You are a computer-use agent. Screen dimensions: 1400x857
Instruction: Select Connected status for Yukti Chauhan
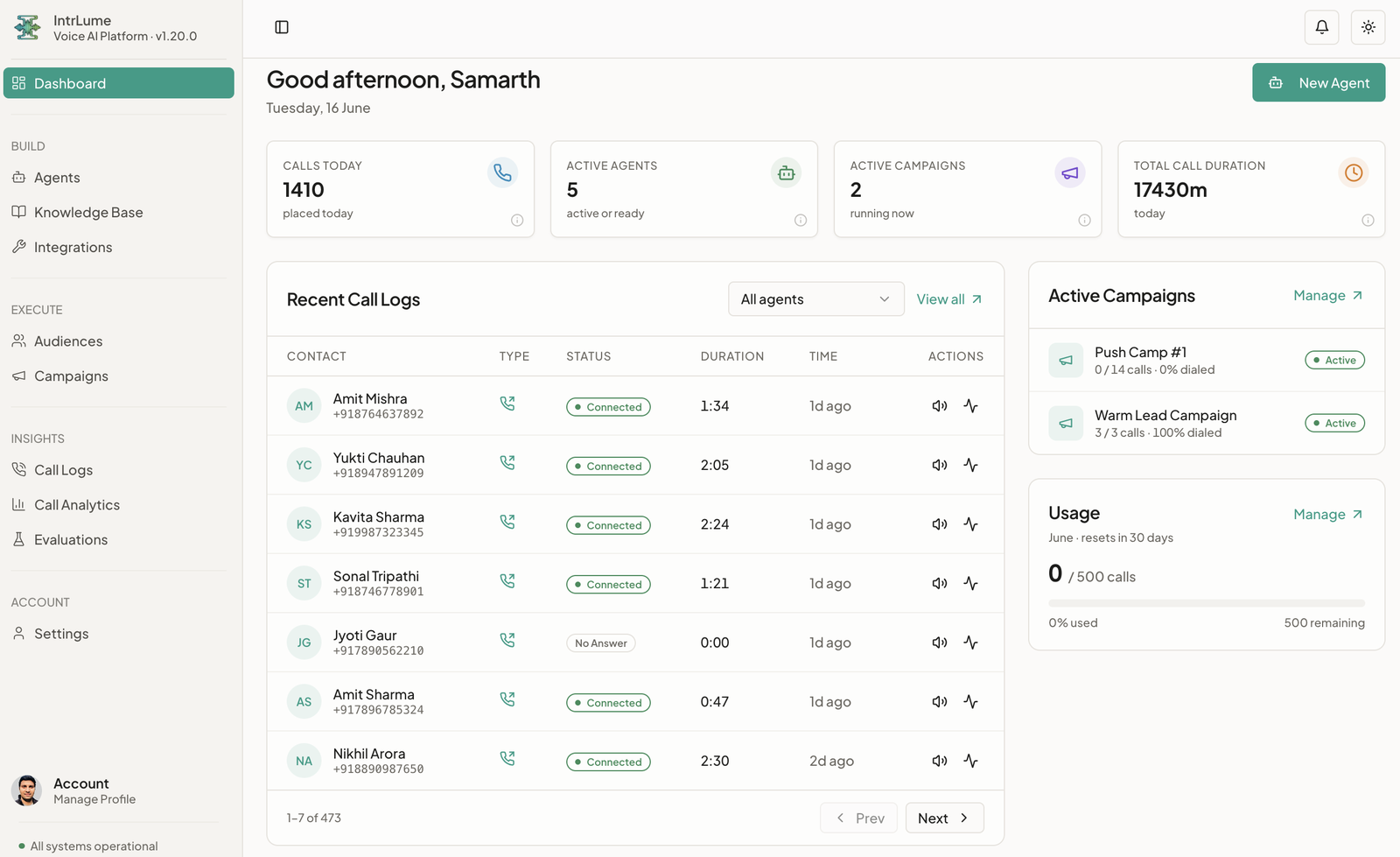[x=608, y=466]
